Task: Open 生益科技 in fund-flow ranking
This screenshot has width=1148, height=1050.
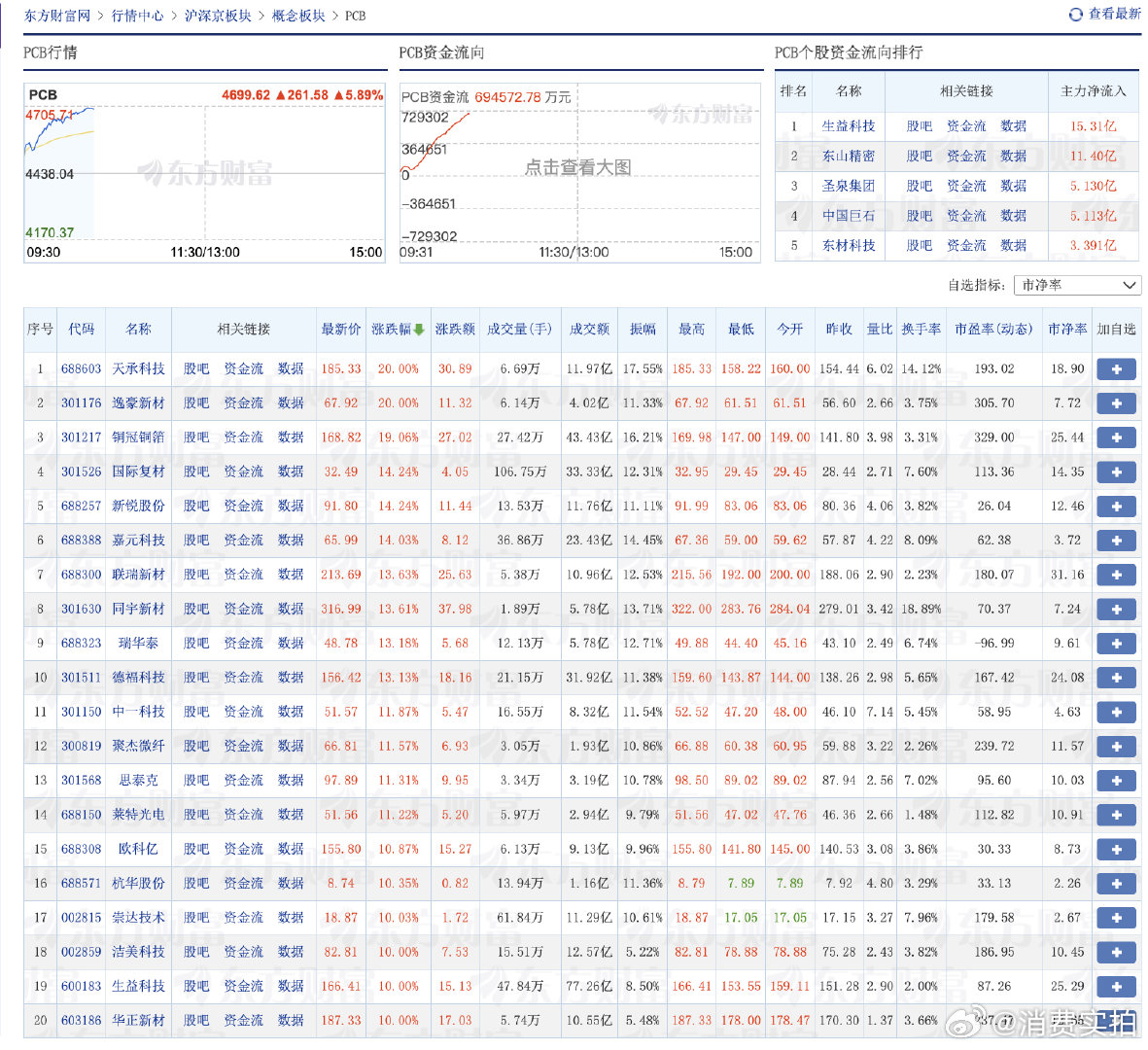Action: 849,126
